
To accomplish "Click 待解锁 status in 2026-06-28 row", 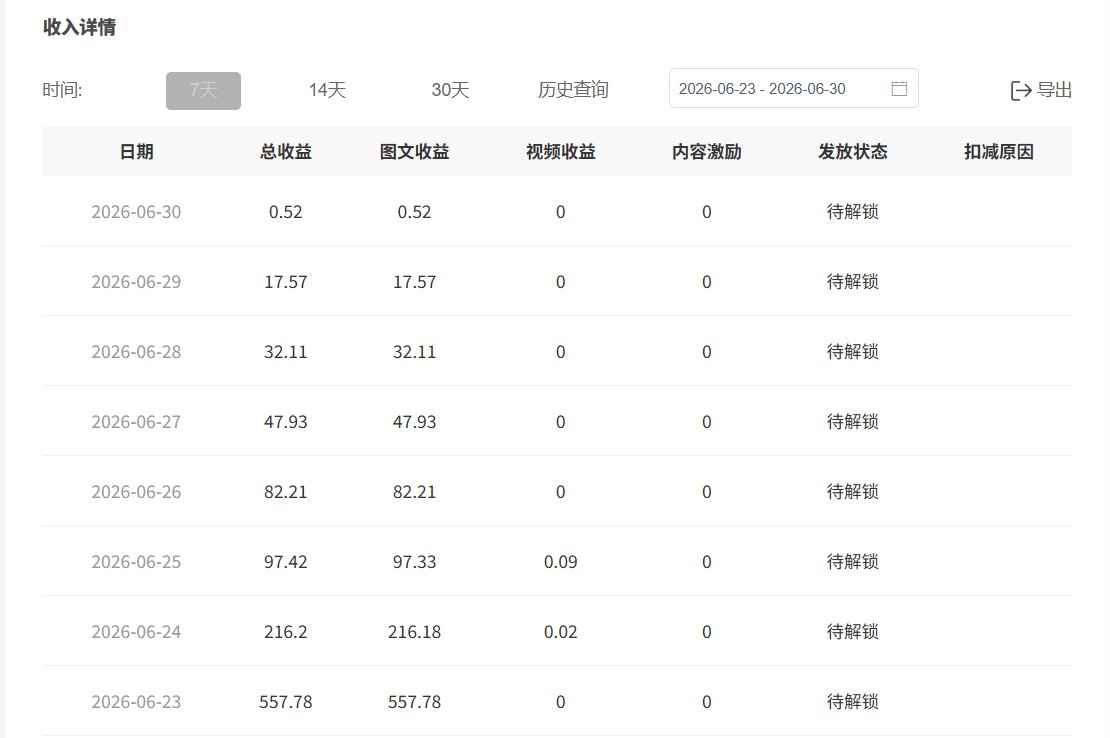I will coord(853,352).
